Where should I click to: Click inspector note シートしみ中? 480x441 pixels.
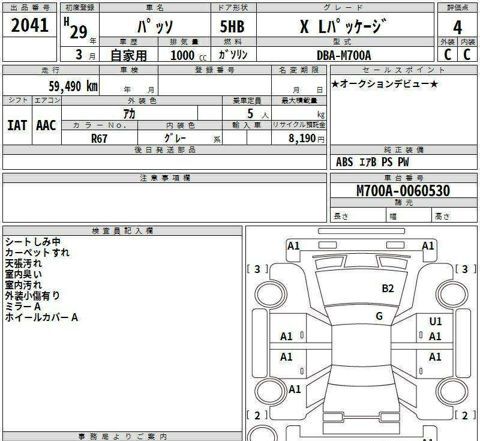click(33, 242)
